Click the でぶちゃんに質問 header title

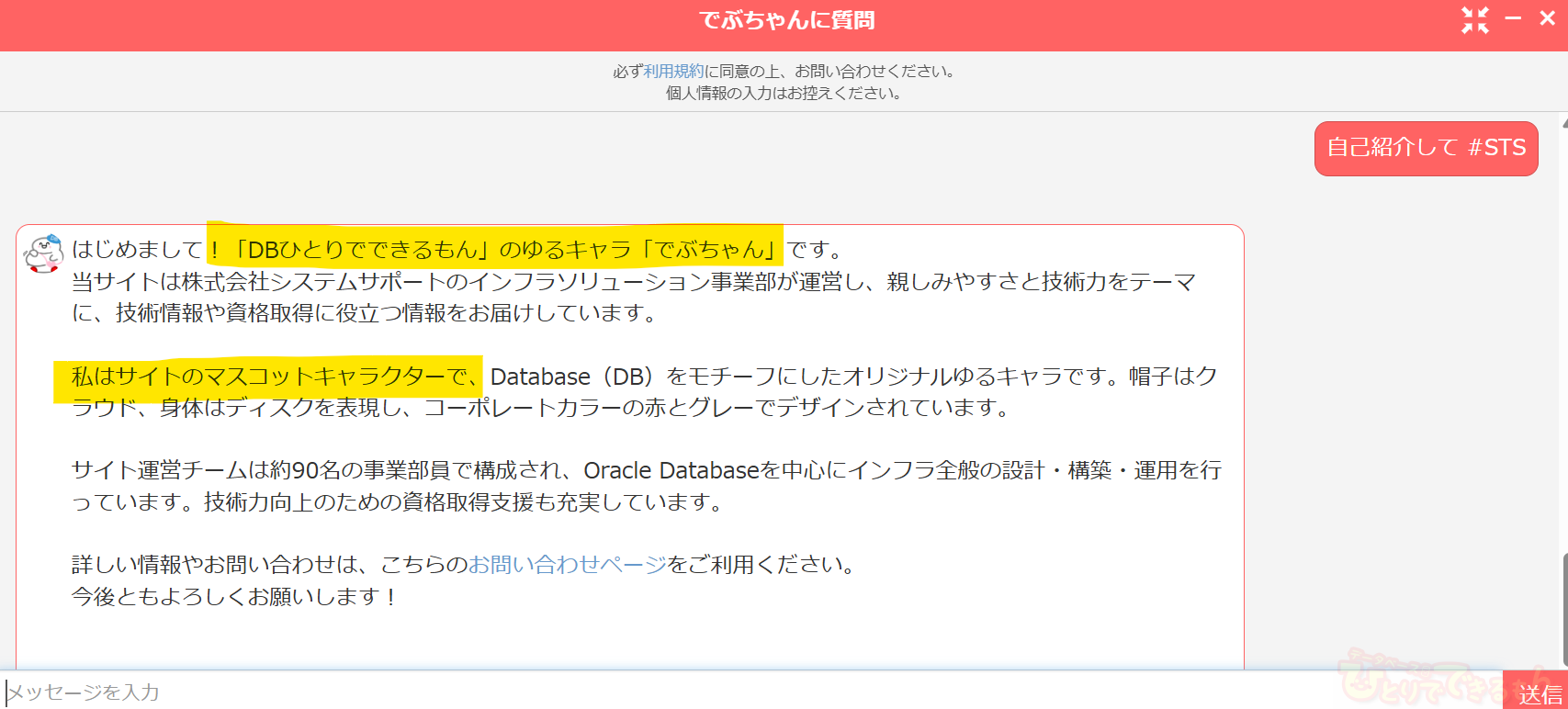pyautogui.click(x=786, y=20)
